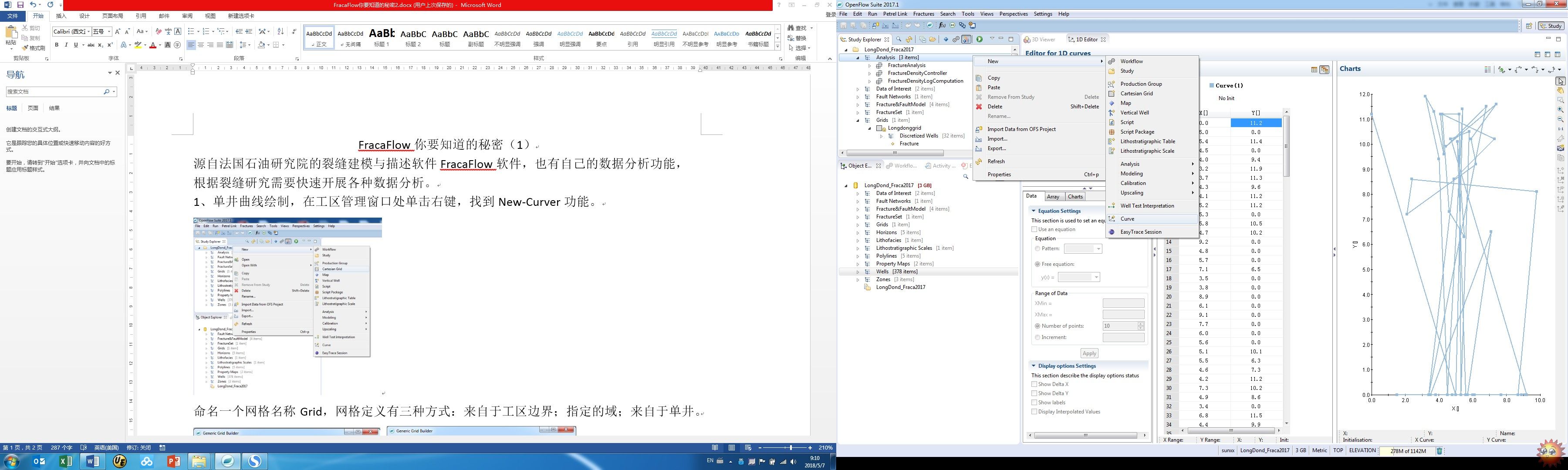Open the Calibri font name dropdown in Word

click(88, 32)
